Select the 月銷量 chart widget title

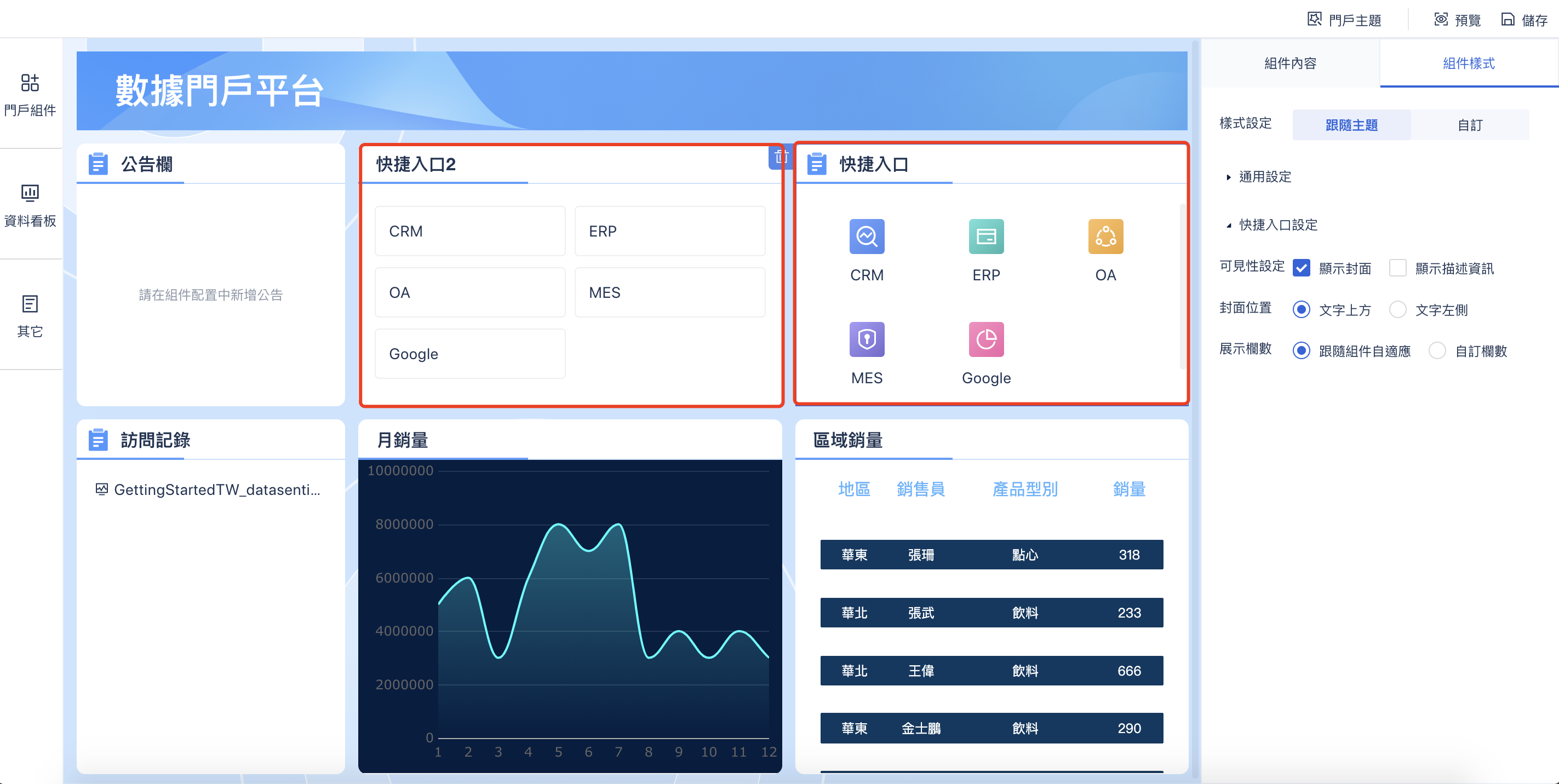click(402, 440)
